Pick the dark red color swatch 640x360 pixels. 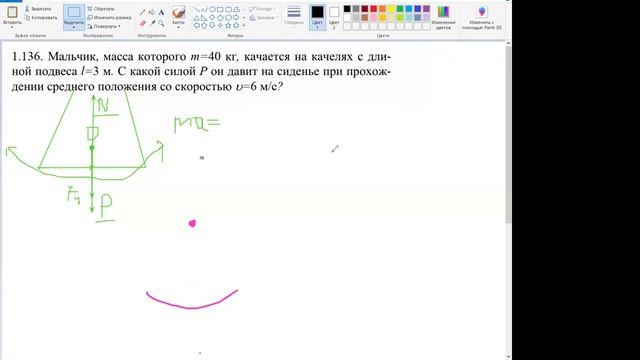pos(364,9)
